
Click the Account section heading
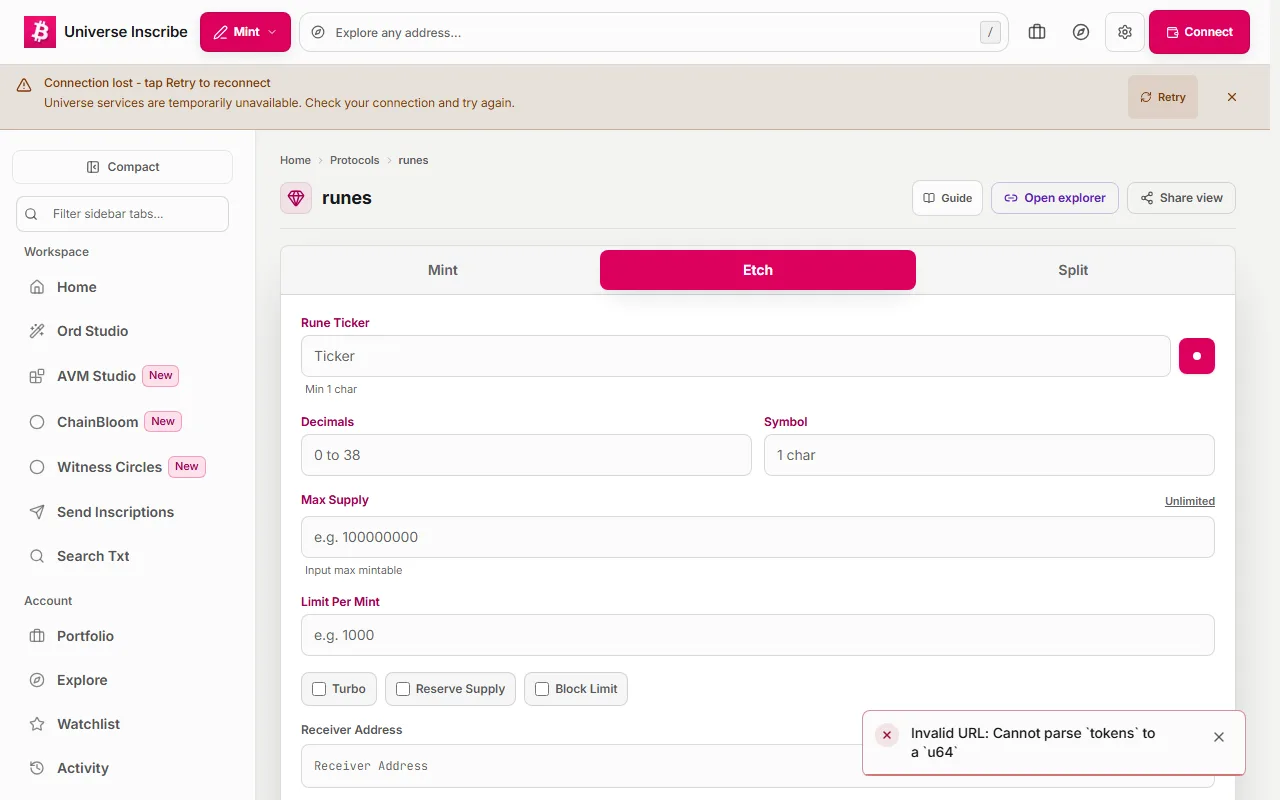(x=48, y=601)
